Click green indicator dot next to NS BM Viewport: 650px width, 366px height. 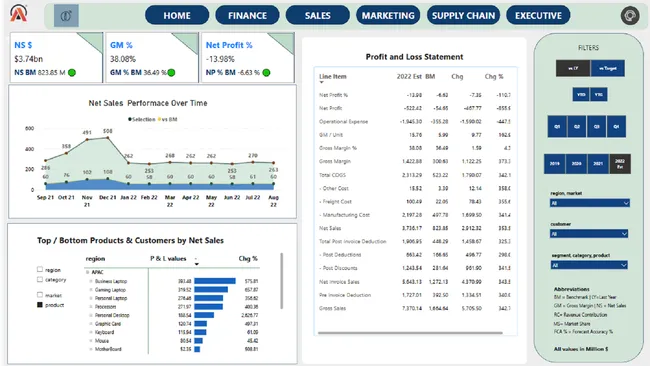pyautogui.click(x=72, y=73)
